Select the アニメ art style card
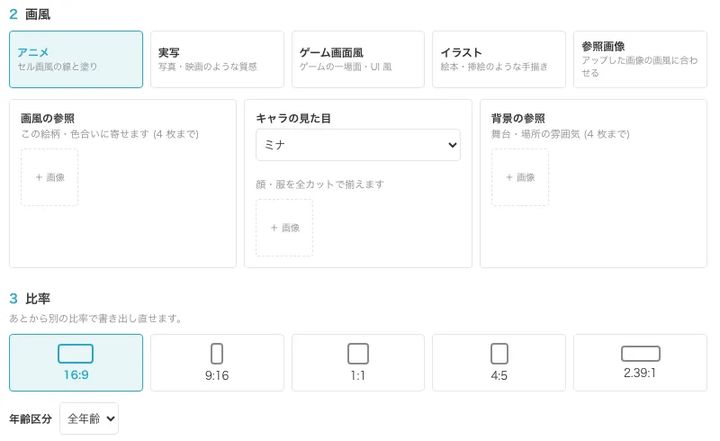 [76, 59]
